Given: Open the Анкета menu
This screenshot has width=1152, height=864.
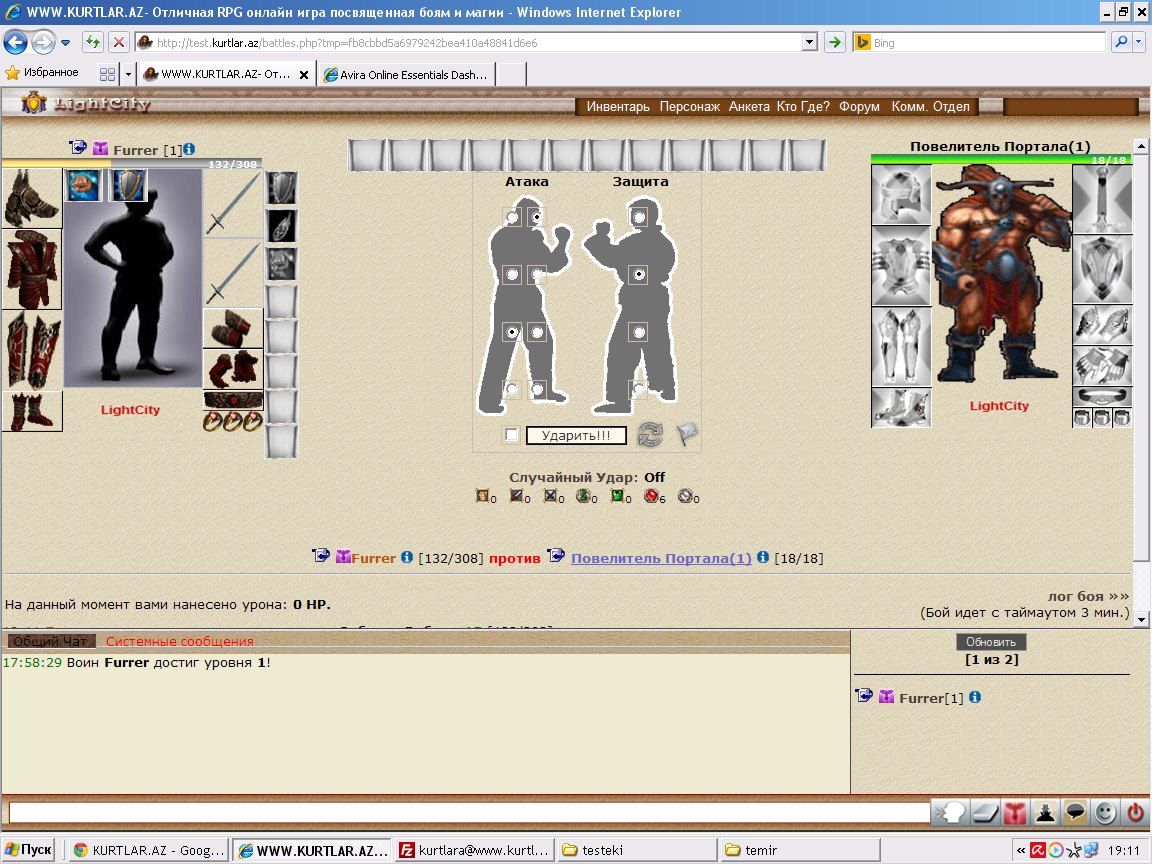Looking at the screenshot, I should pos(749,107).
